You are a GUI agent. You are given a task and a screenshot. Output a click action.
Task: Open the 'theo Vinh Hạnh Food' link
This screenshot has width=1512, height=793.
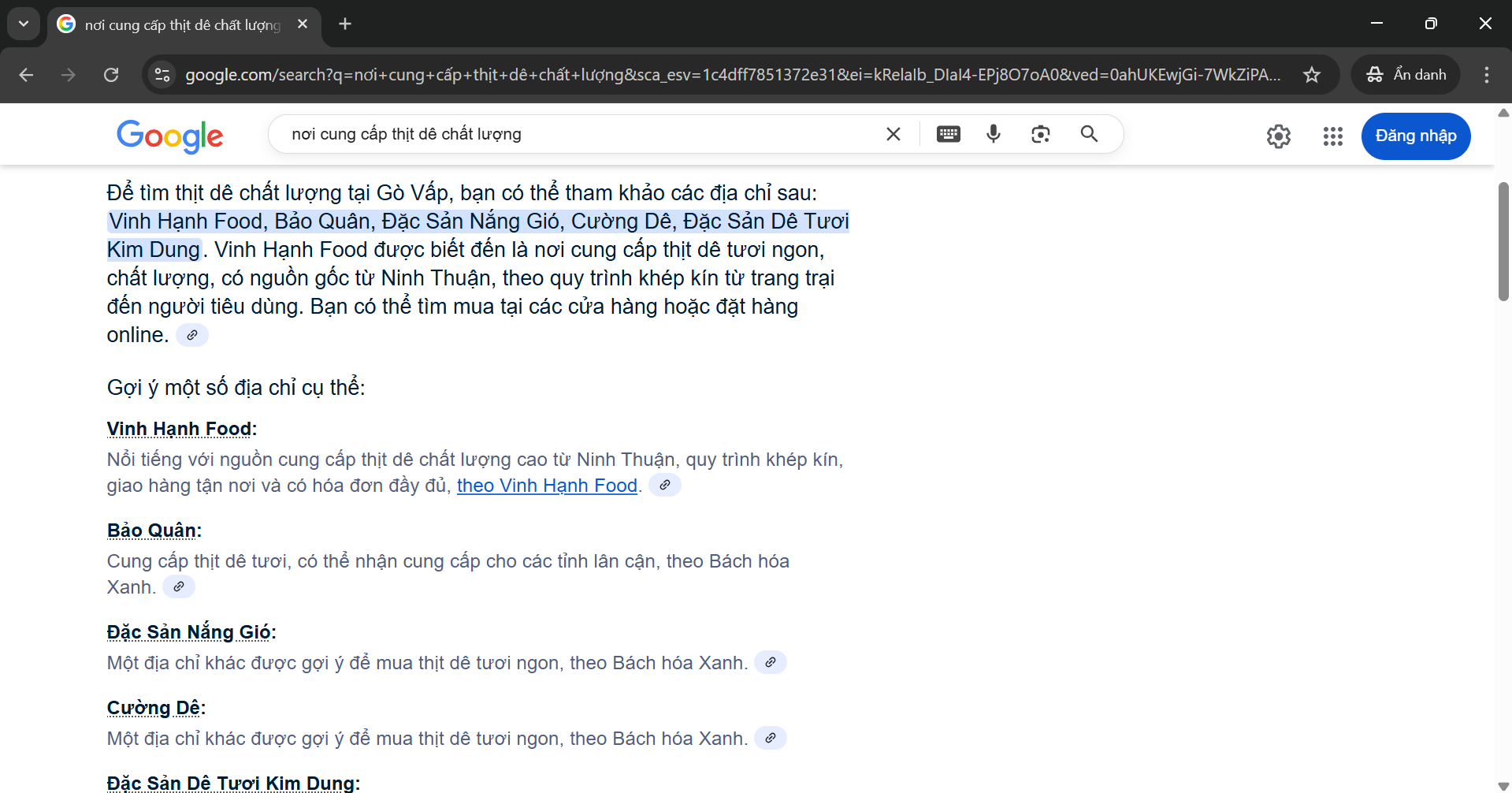click(547, 486)
